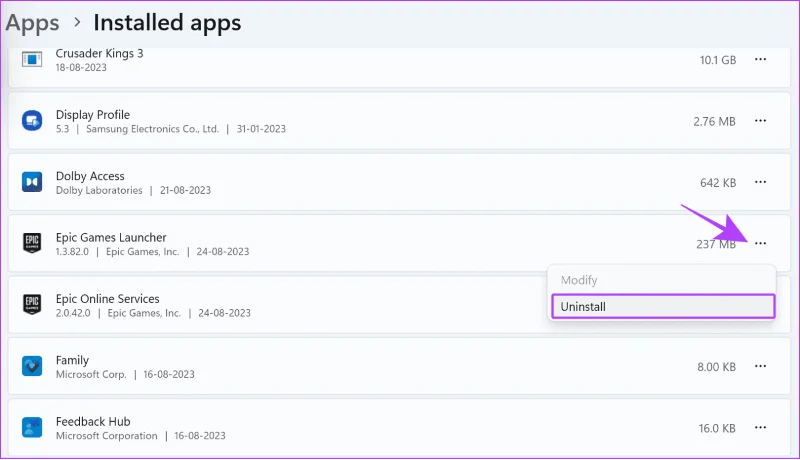
Task: Click the 642 KB size value
Action: (x=718, y=183)
